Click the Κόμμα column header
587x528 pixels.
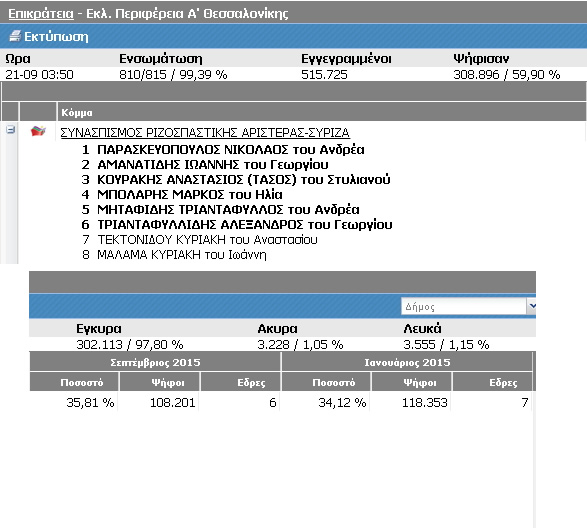click(x=77, y=112)
